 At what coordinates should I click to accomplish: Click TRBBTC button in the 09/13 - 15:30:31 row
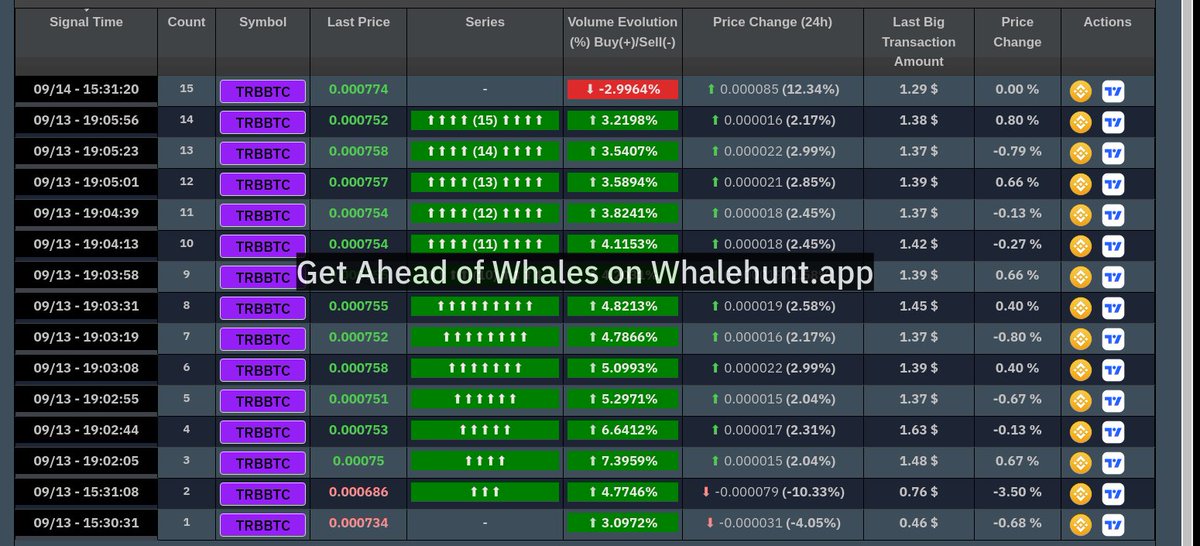[263, 525]
